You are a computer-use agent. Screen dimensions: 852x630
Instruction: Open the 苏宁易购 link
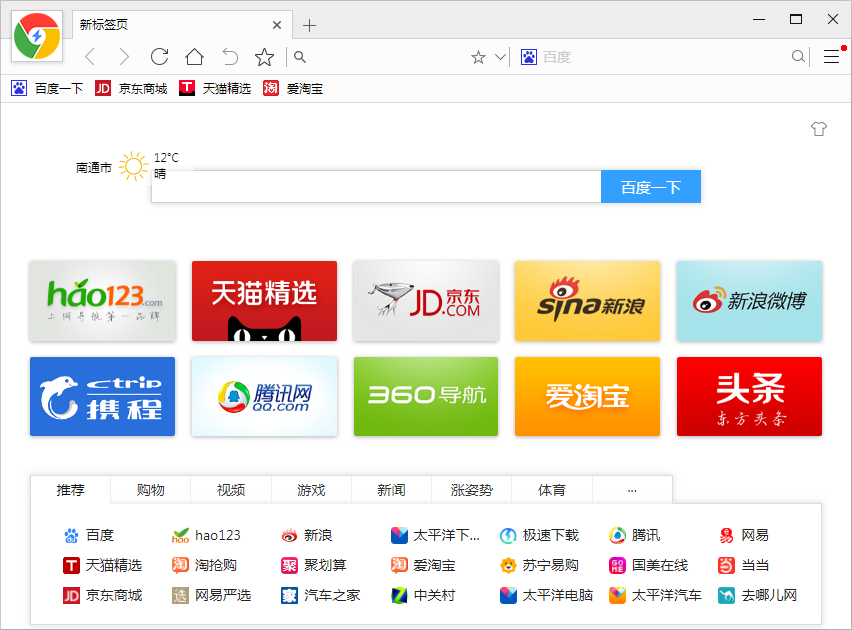[540, 565]
